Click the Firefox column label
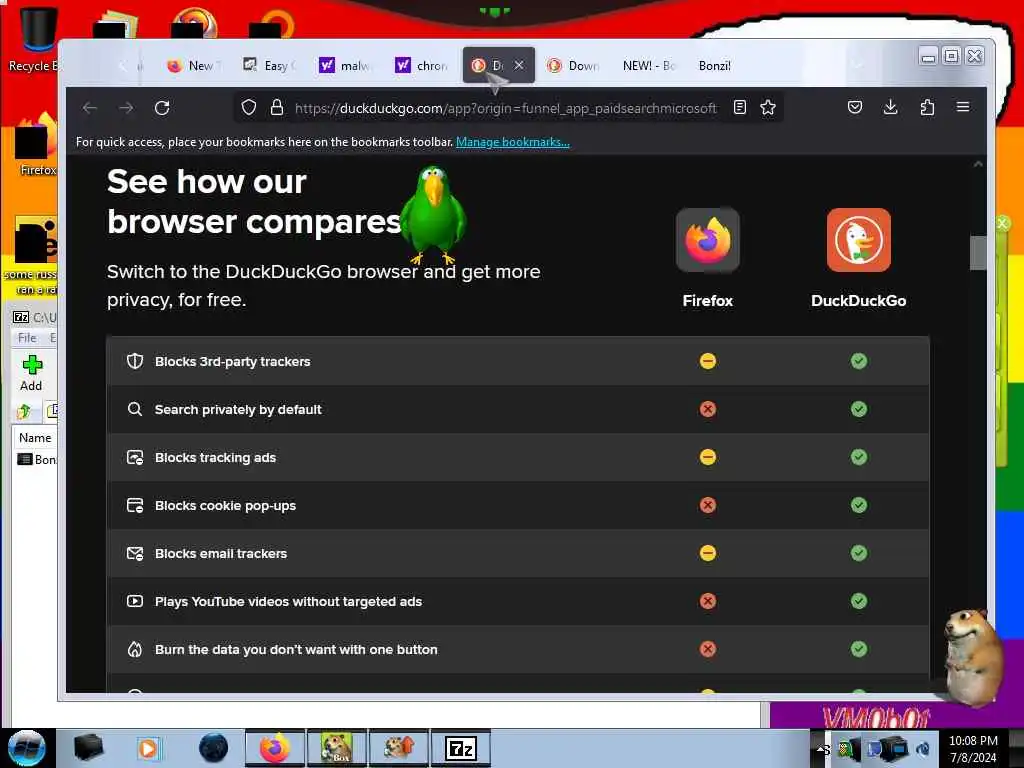Screen dimensions: 1024x768 (x=707, y=300)
